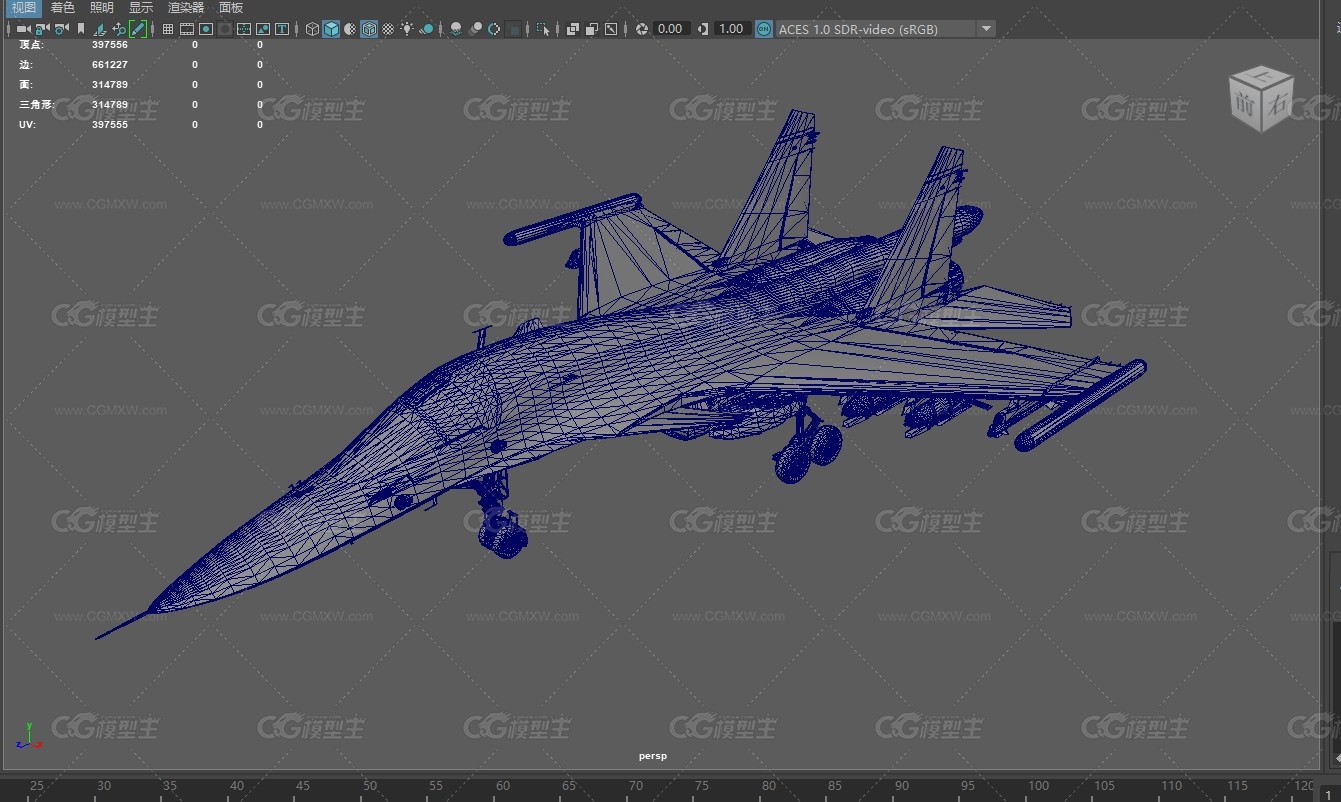Click the persp camera name label
This screenshot has height=802, width=1341.
click(652, 756)
